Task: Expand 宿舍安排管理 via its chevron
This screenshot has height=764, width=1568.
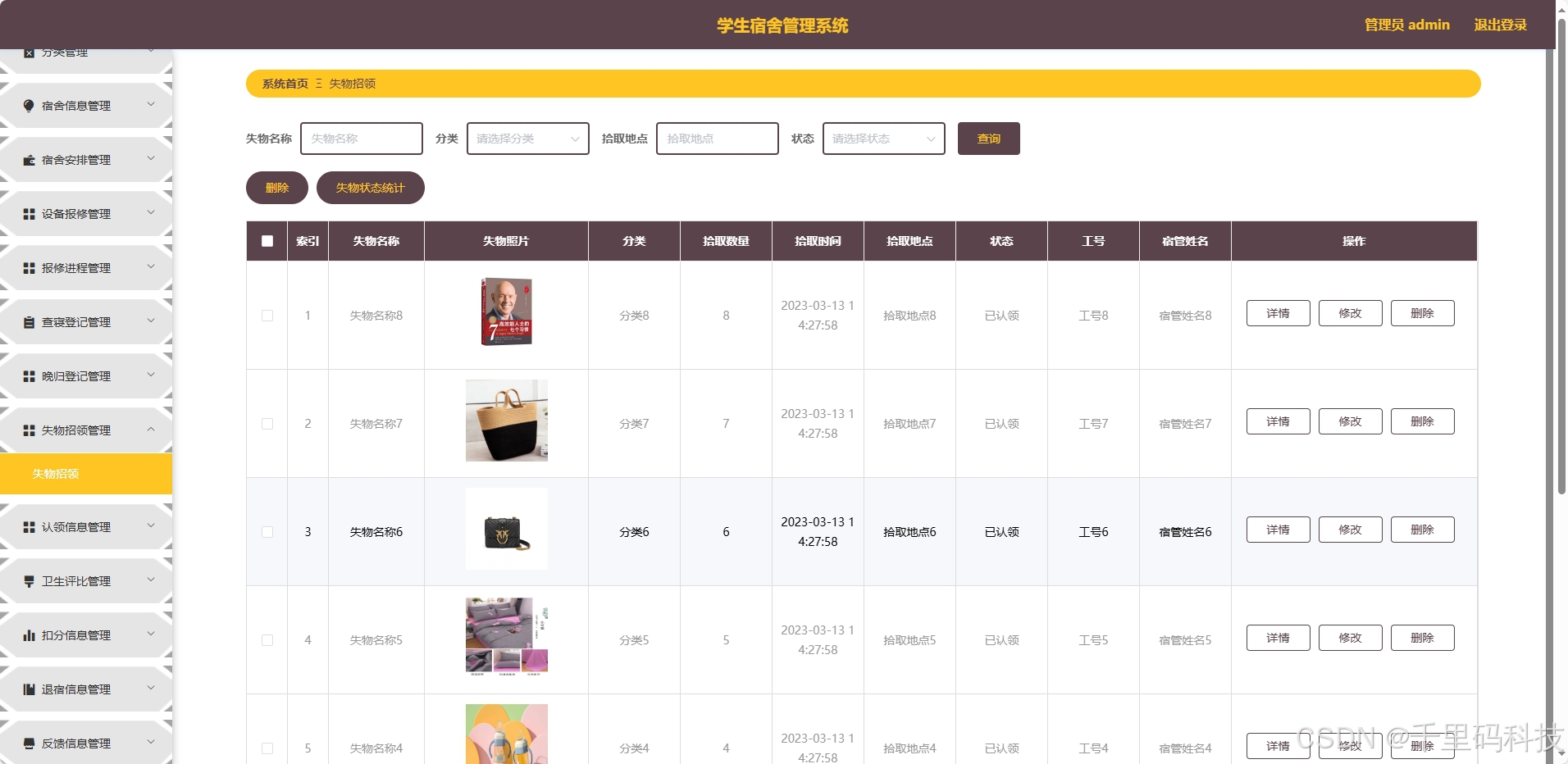Action: 151,158
